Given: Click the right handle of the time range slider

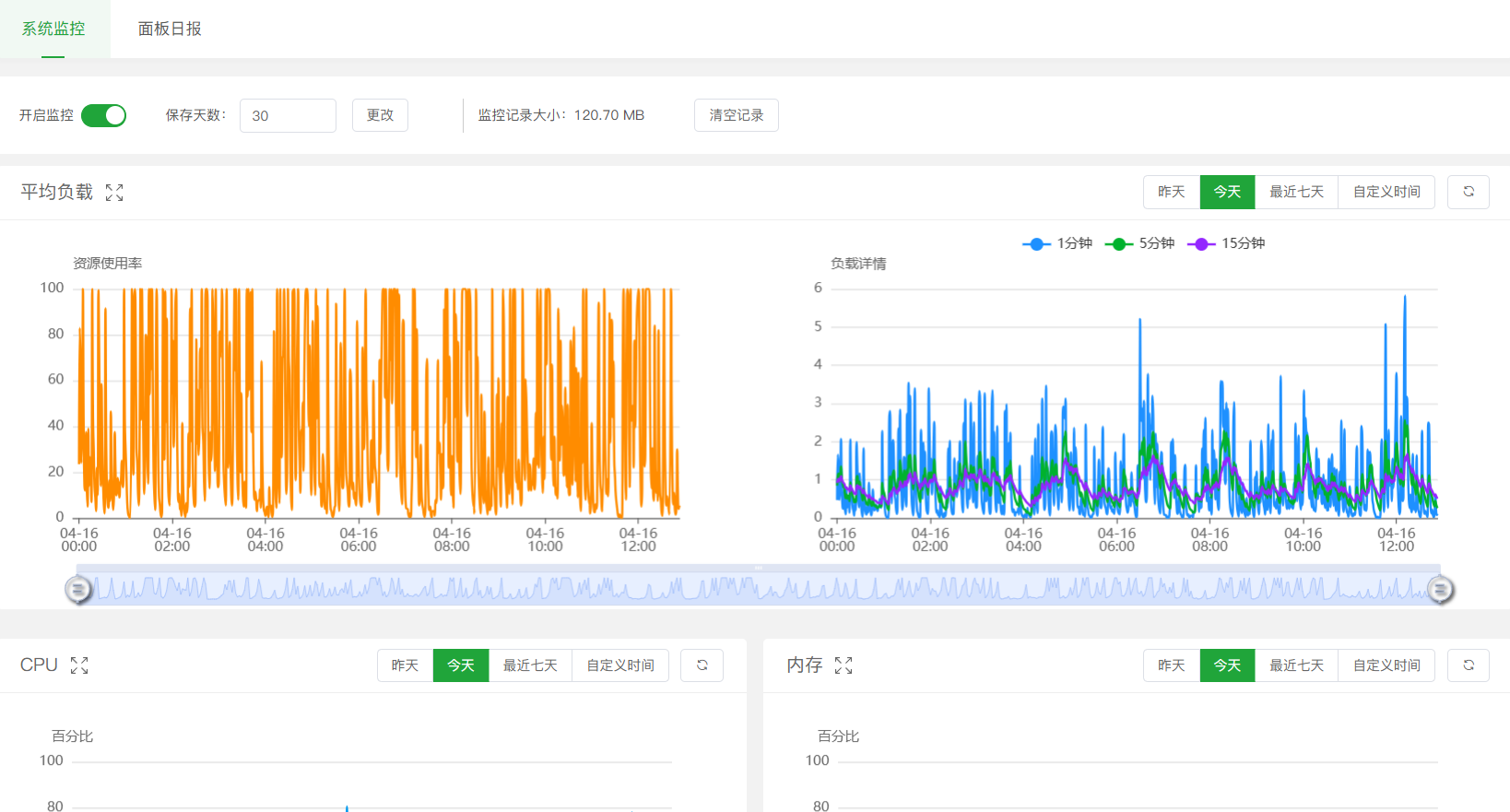Looking at the screenshot, I should [x=1440, y=589].
